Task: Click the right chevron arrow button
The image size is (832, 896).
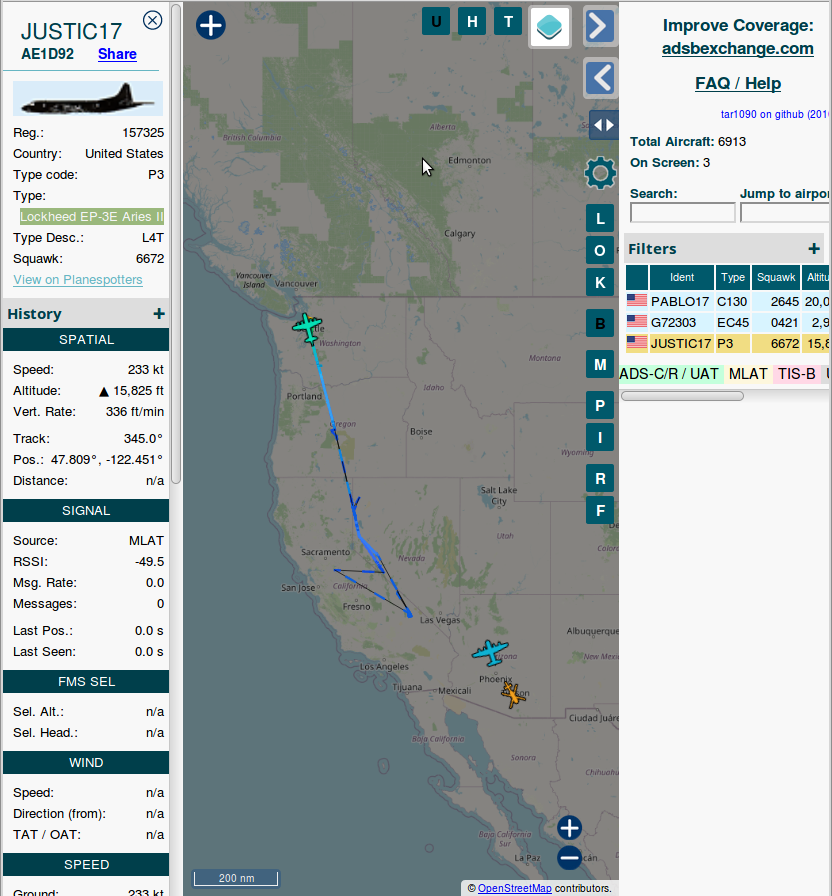Action: (600, 26)
